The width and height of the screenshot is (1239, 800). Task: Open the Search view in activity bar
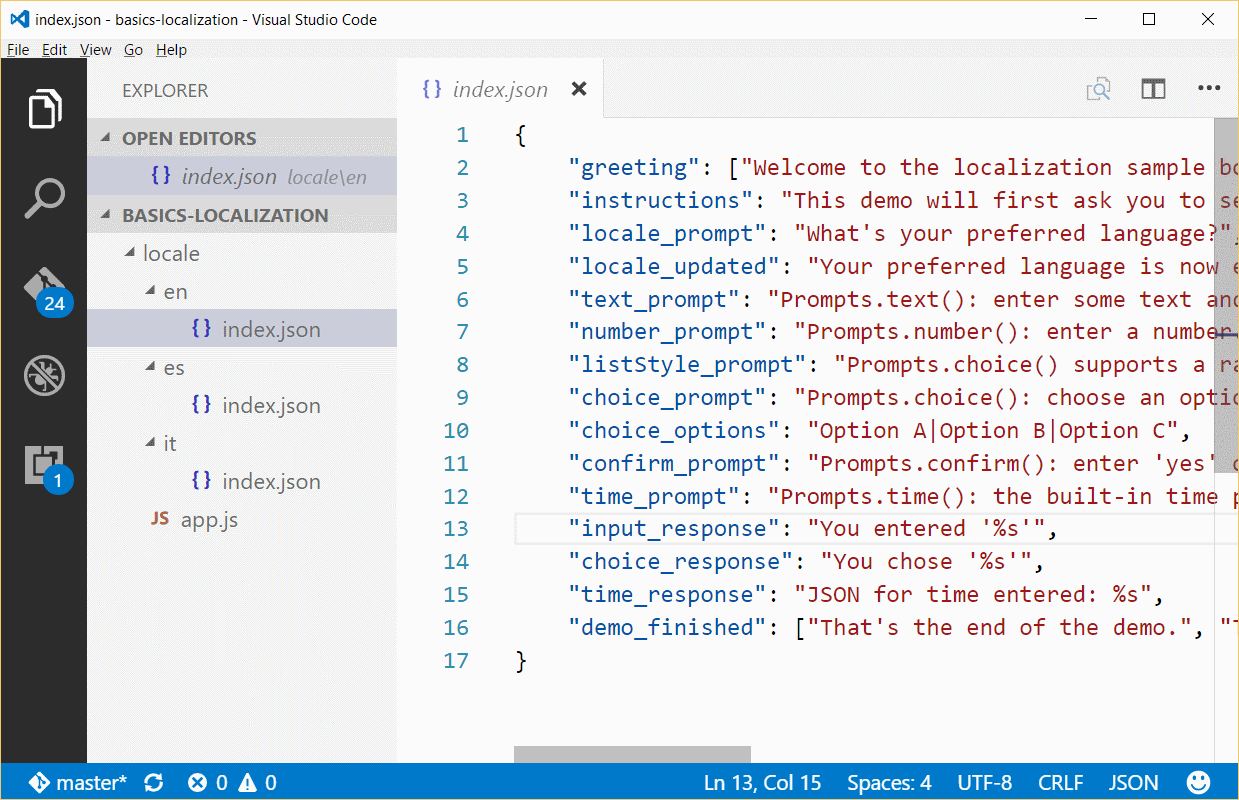[x=44, y=199]
